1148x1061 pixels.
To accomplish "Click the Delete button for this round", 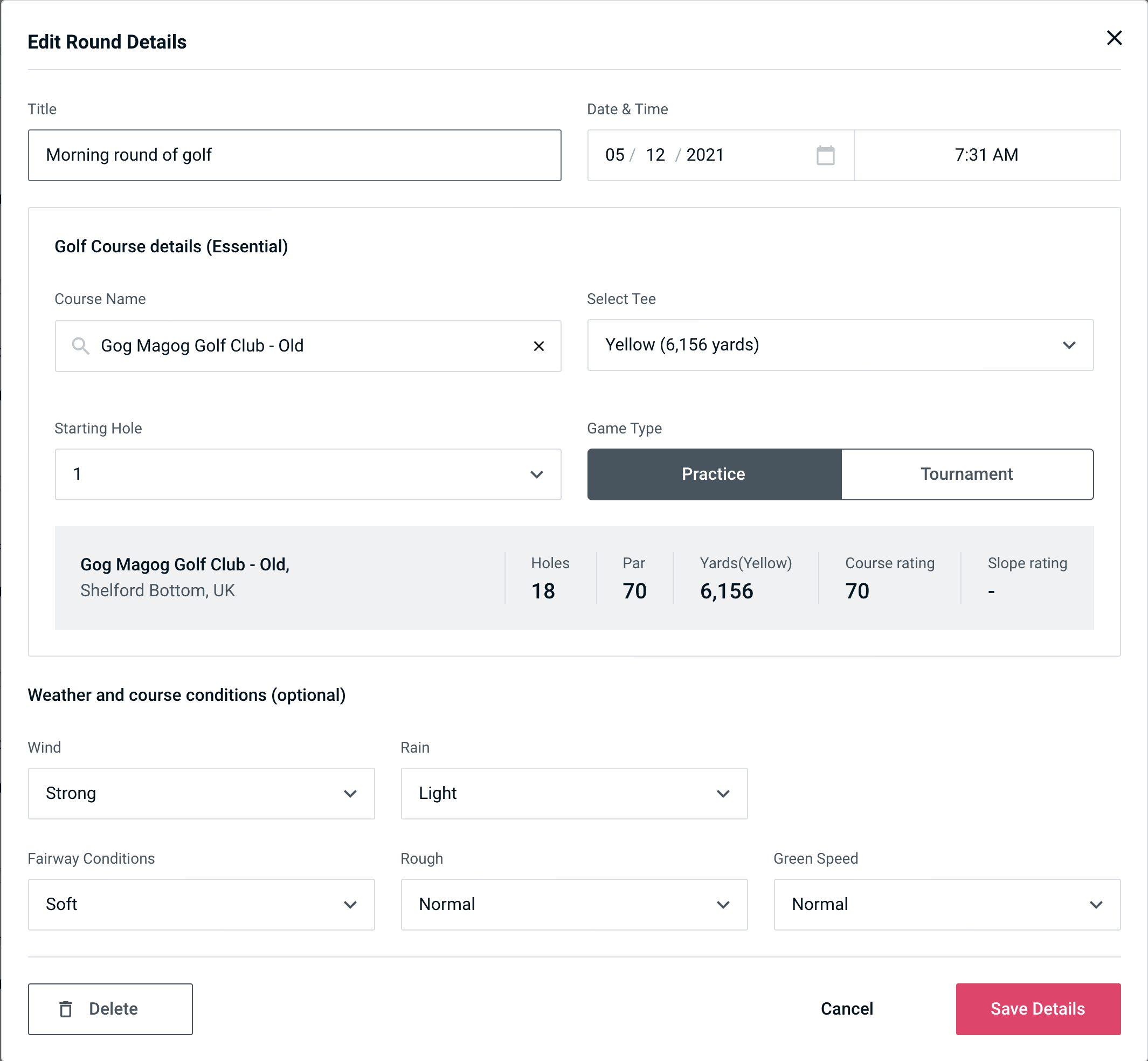I will coord(110,1008).
